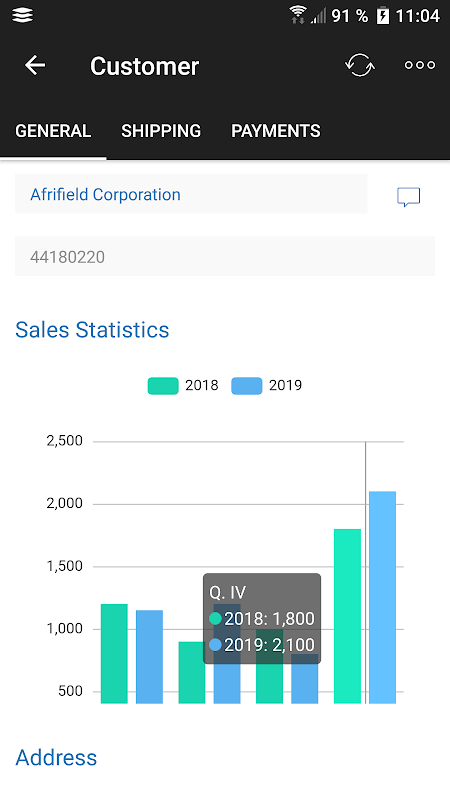The image size is (450, 800).
Task: Switch to the PAYMENTS tab
Action: (276, 131)
